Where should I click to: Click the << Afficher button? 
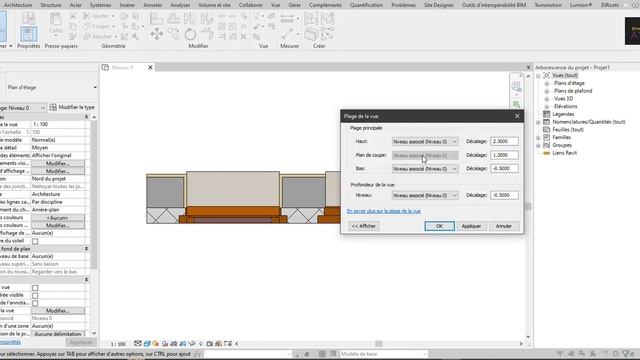pos(364,226)
